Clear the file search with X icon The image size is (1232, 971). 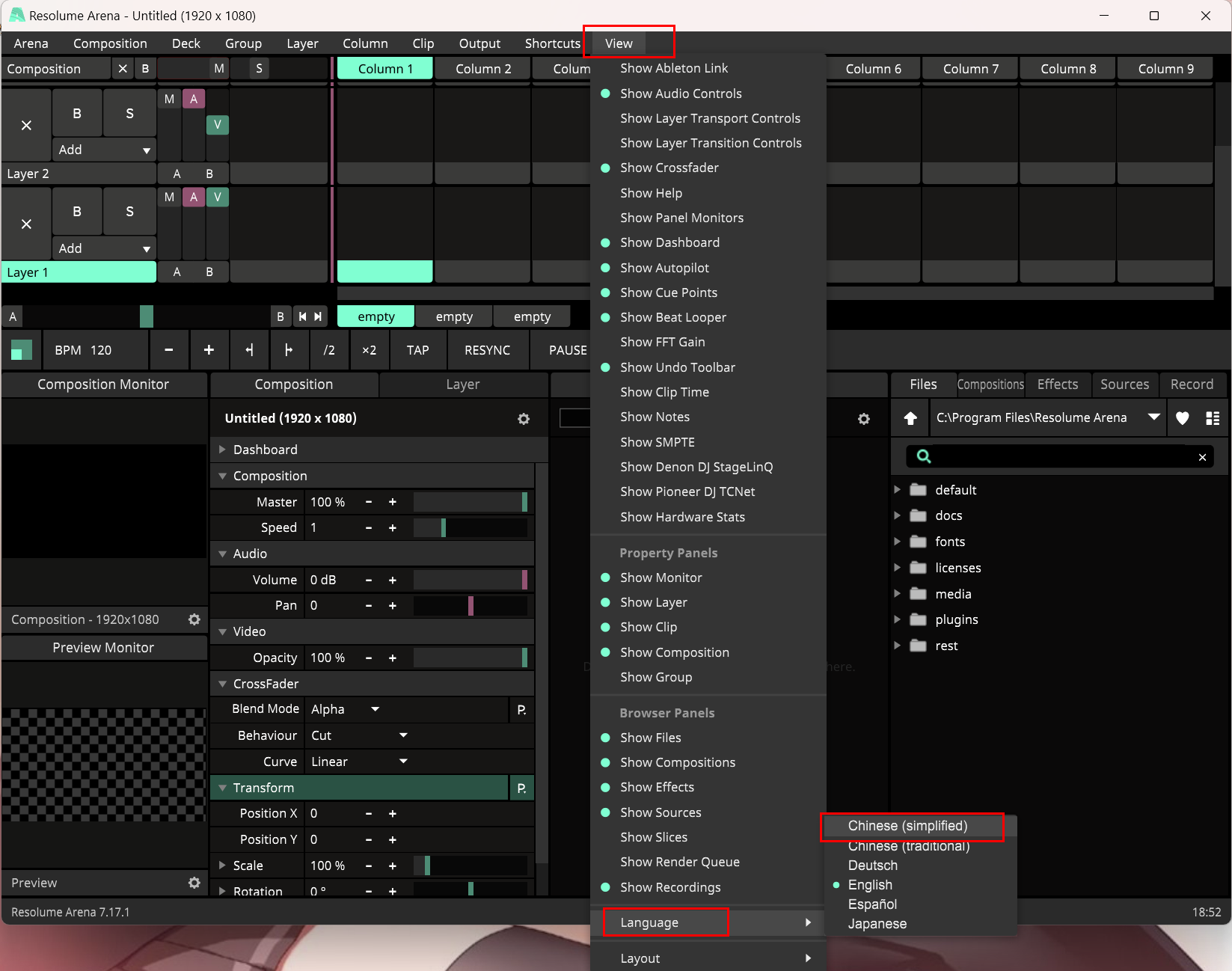1202,457
